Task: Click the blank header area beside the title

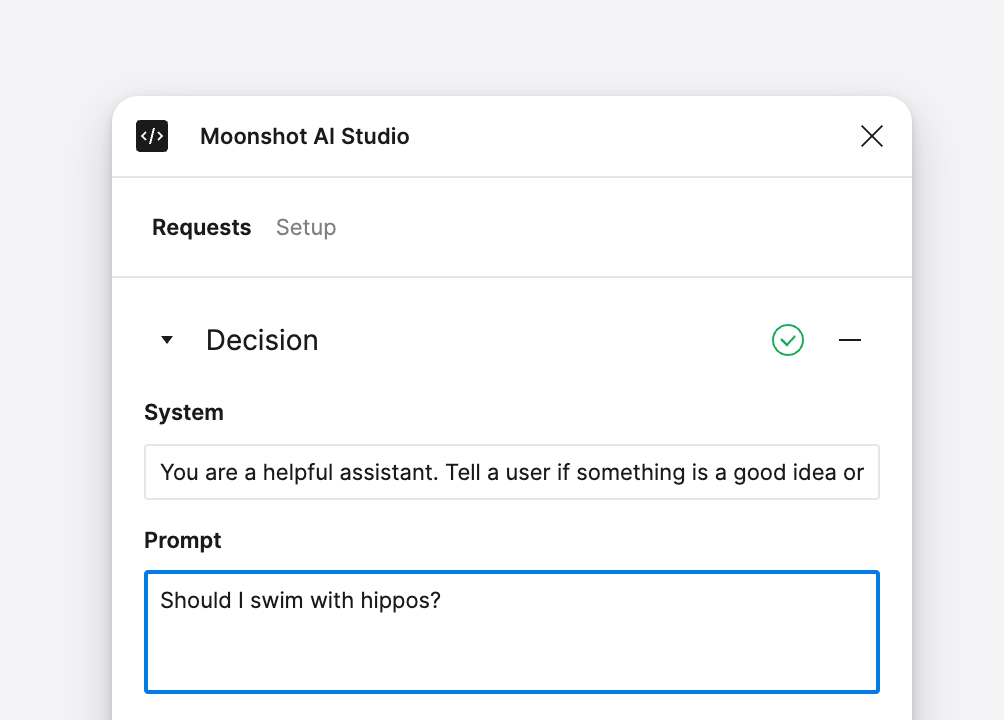Action: point(630,136)
